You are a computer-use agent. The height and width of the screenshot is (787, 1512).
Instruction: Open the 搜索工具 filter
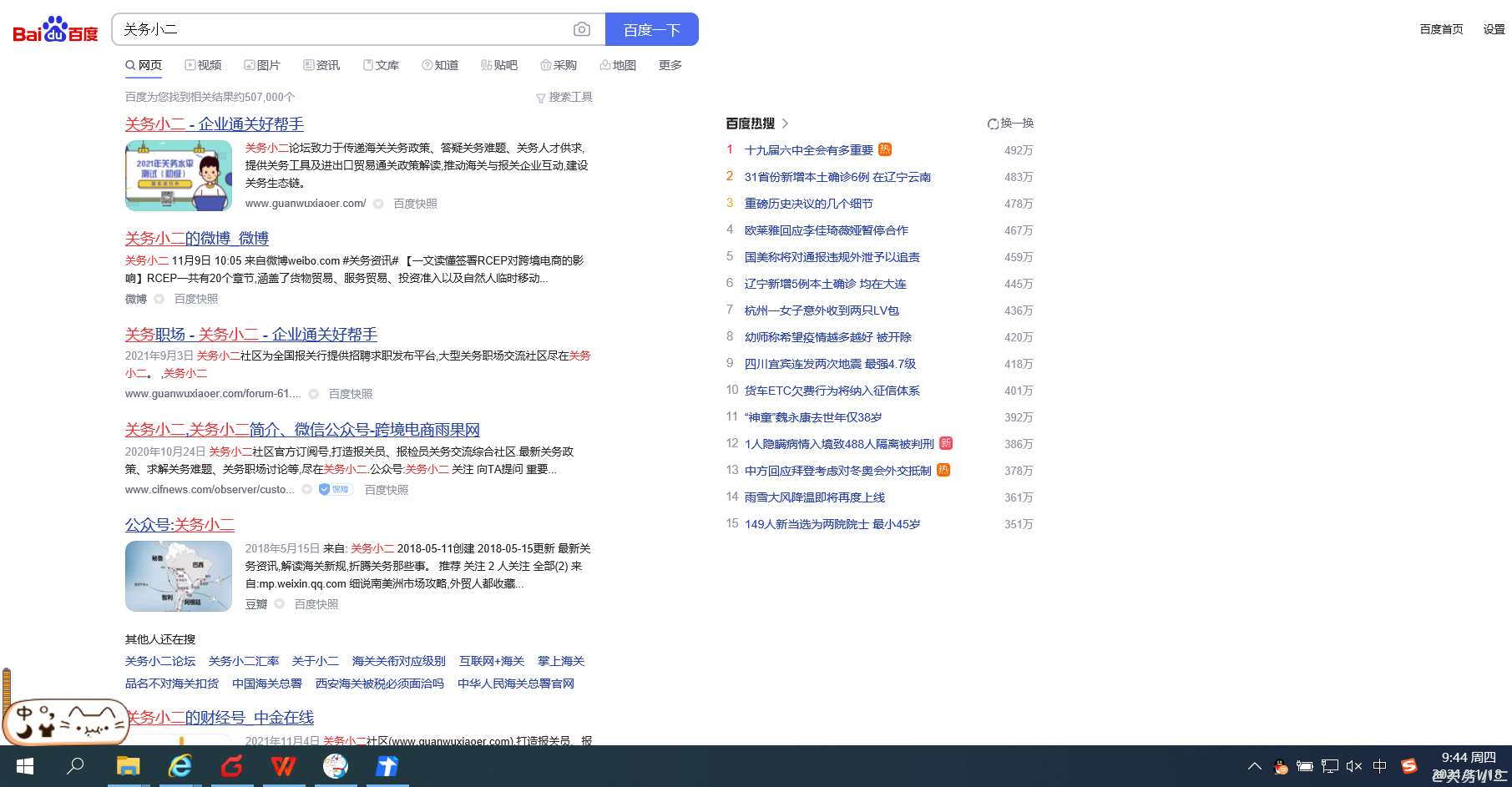pos(564,98)
